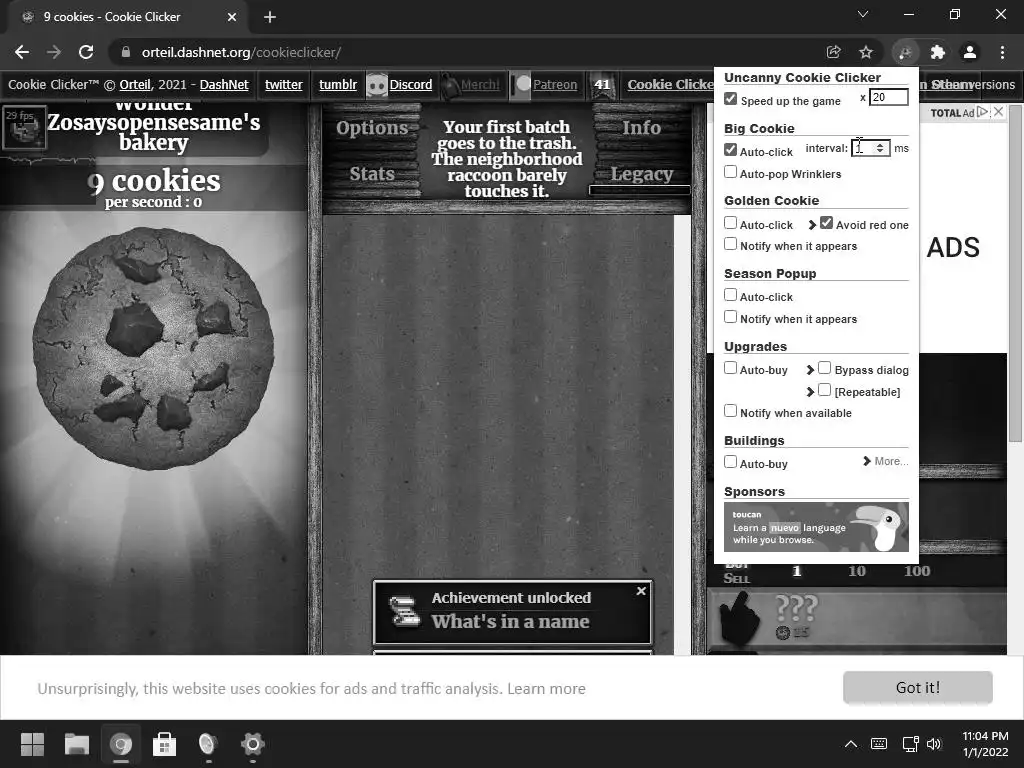Dismiss the achievement unlocked notification
This screenshot has width=1024, height=768.
coord(641,590)
